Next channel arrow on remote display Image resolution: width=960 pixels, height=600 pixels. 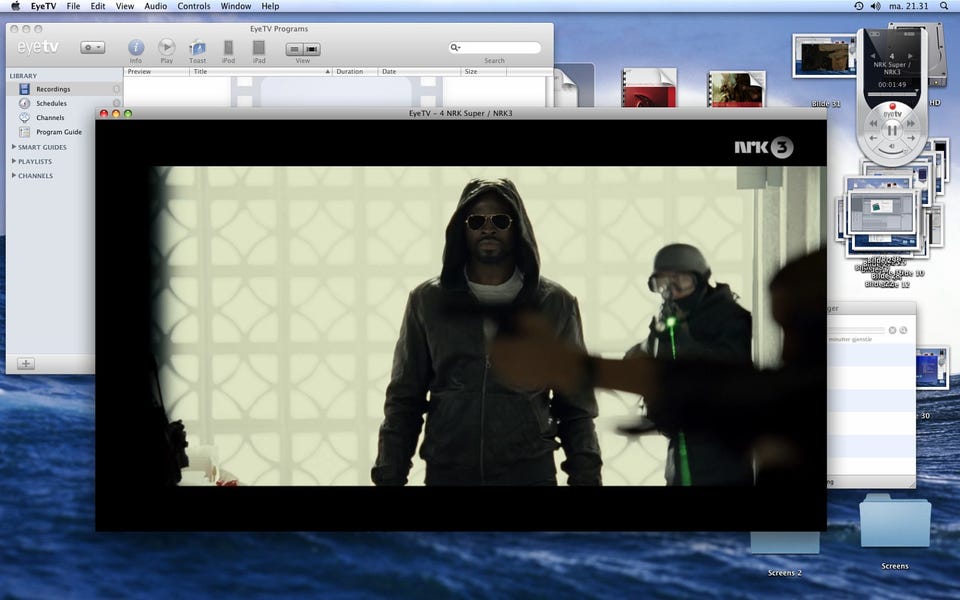(x=910, y=56)
